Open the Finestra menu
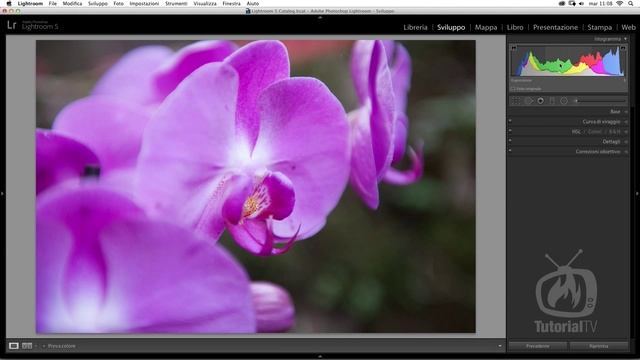Screen dimensions: 640x360 pos(231,3)
